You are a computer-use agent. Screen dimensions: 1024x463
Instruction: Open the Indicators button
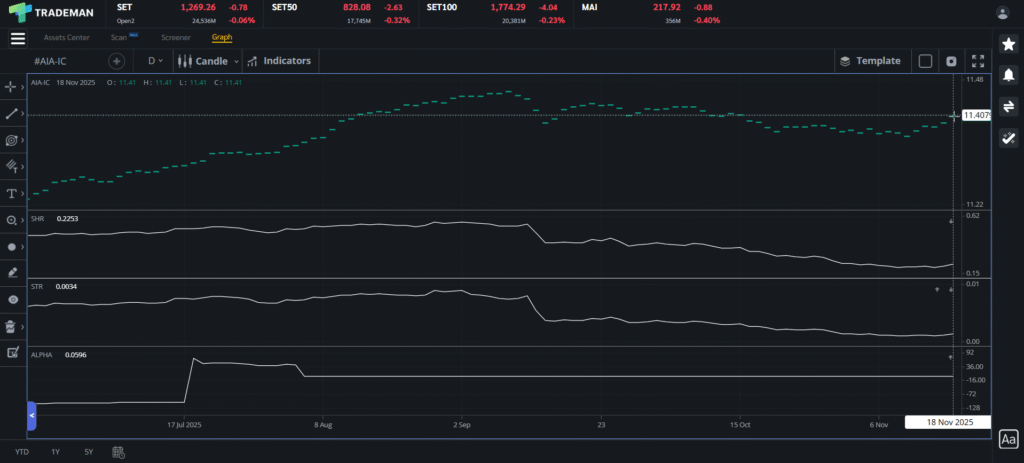[279, 61]
